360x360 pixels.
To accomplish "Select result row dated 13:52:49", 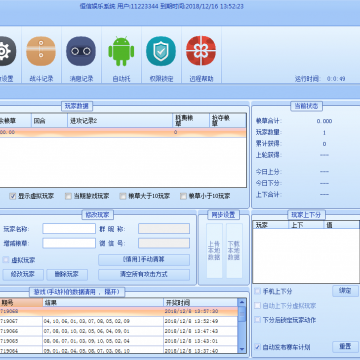I will tap(119, 321).
